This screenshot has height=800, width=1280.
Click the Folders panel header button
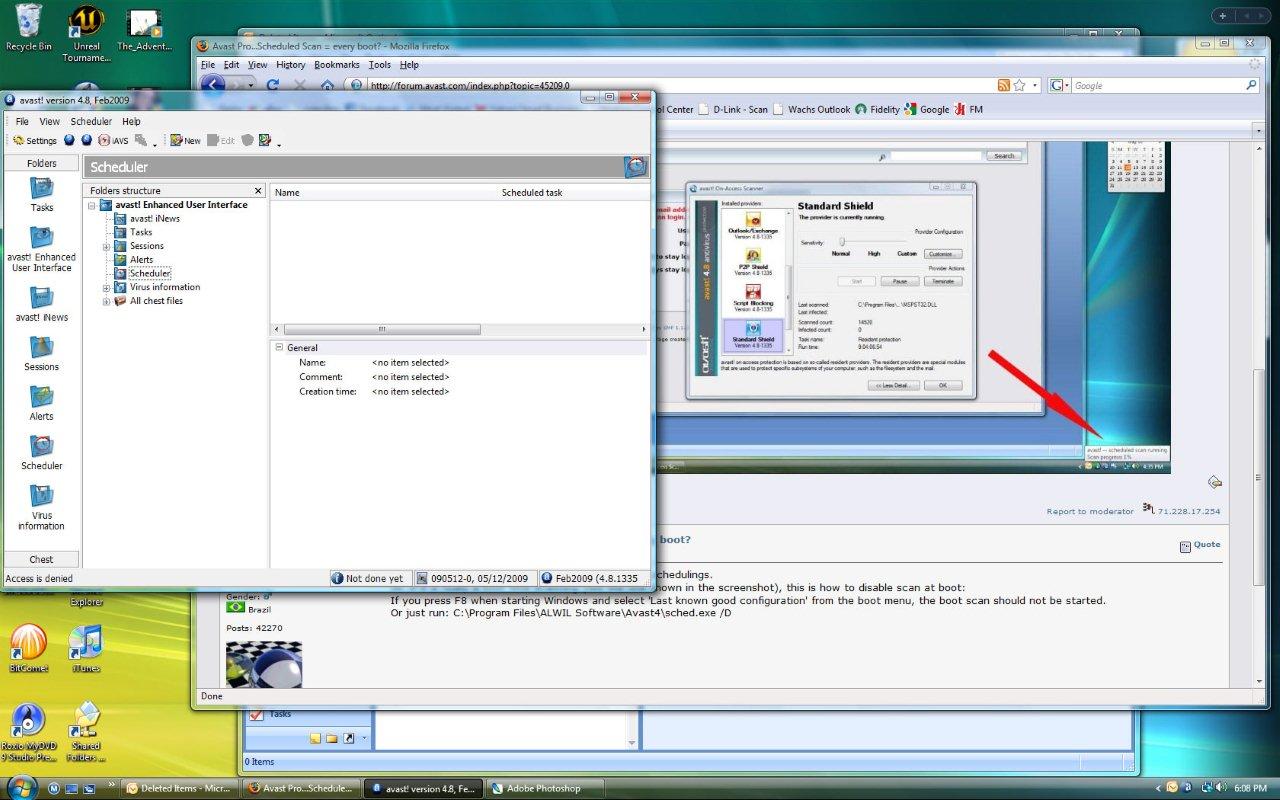click(41, 163)
